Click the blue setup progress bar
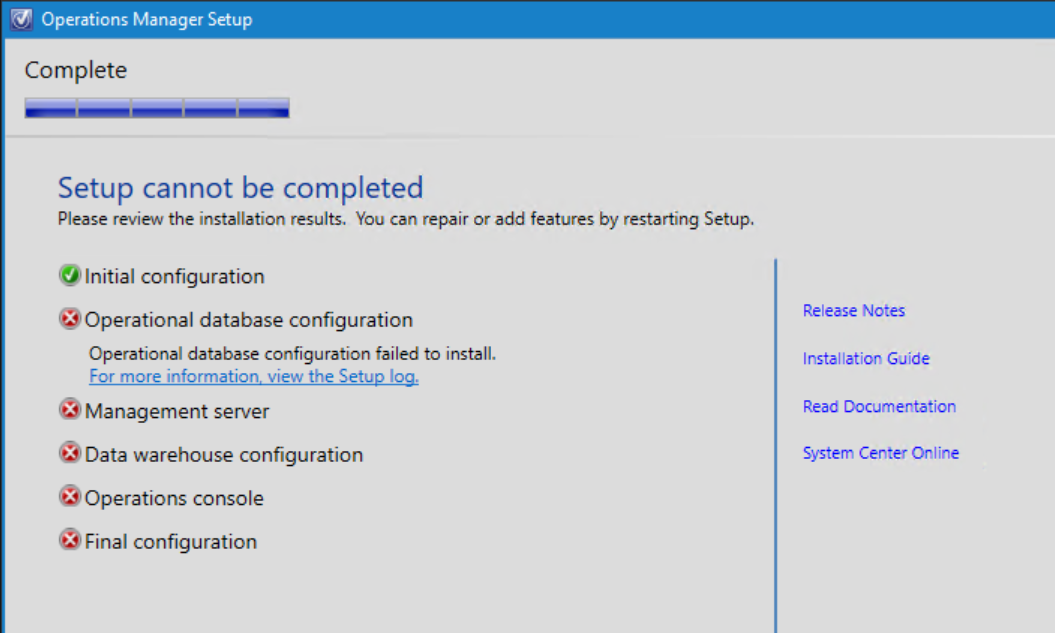 coord(157,108)
